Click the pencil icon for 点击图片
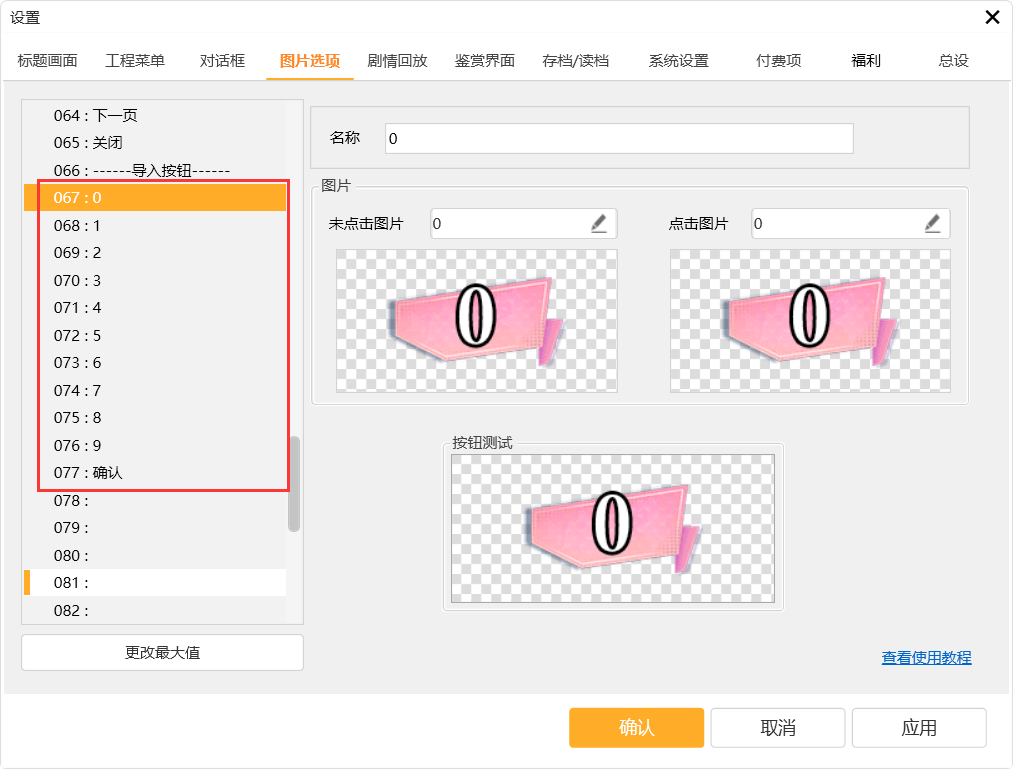This screenshot has width=1013, height=769. click(x=932, y=224)
